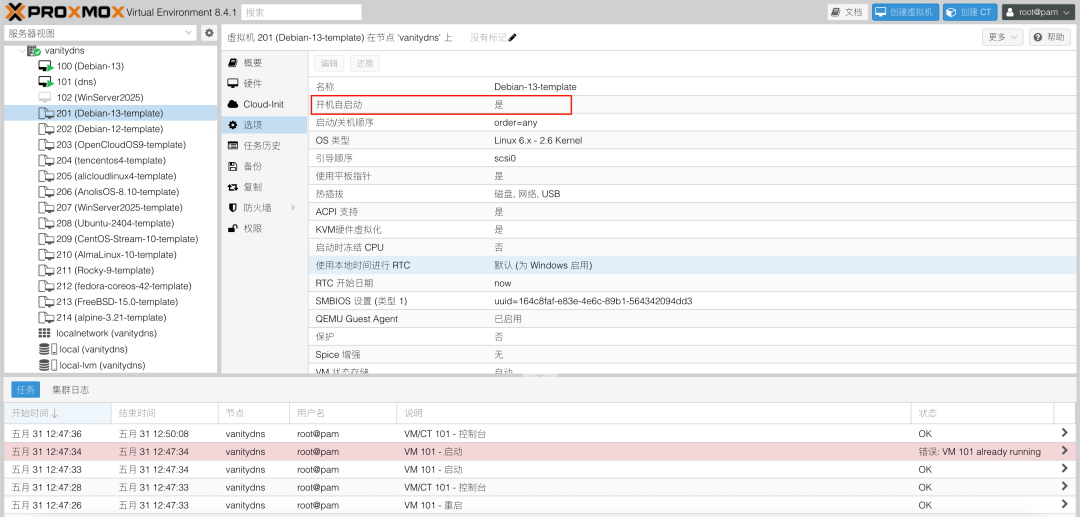The height and width of the screenshot is (517, 1080).
Task: Click the 创建虚拟机 button
Action: (905, 12)
